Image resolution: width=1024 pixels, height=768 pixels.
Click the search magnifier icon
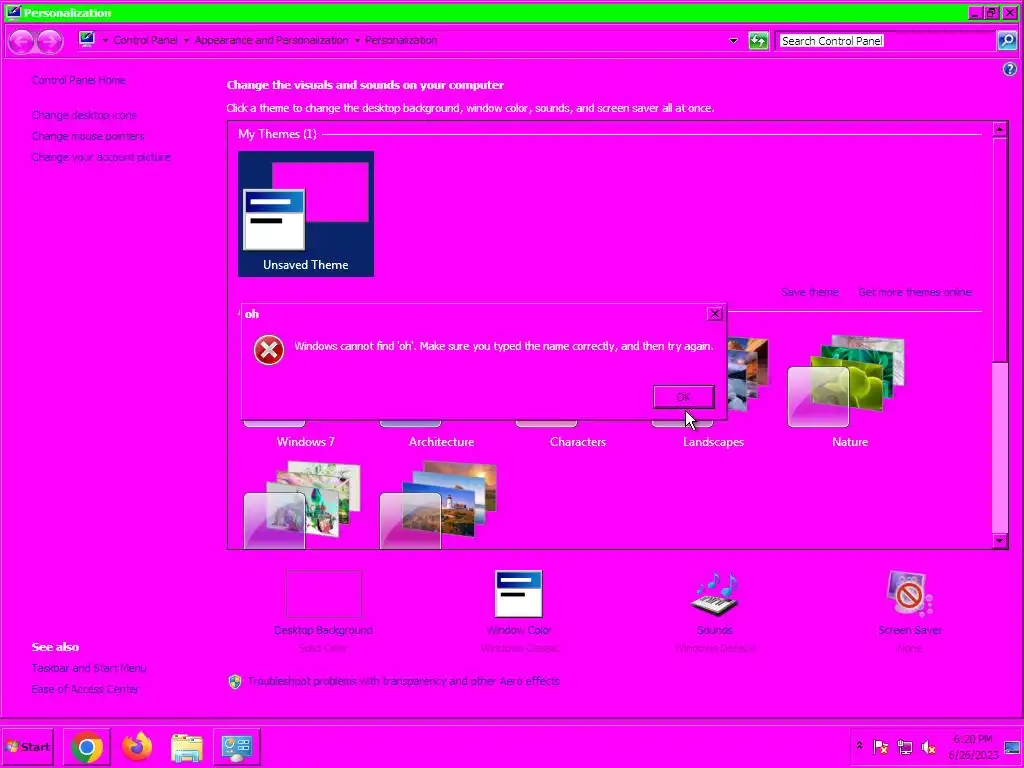coord(1006,40)
